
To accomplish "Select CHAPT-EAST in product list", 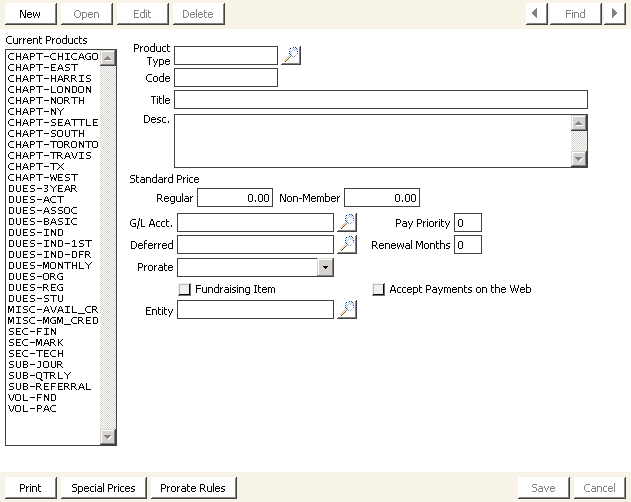I will (x=53, y=67).
